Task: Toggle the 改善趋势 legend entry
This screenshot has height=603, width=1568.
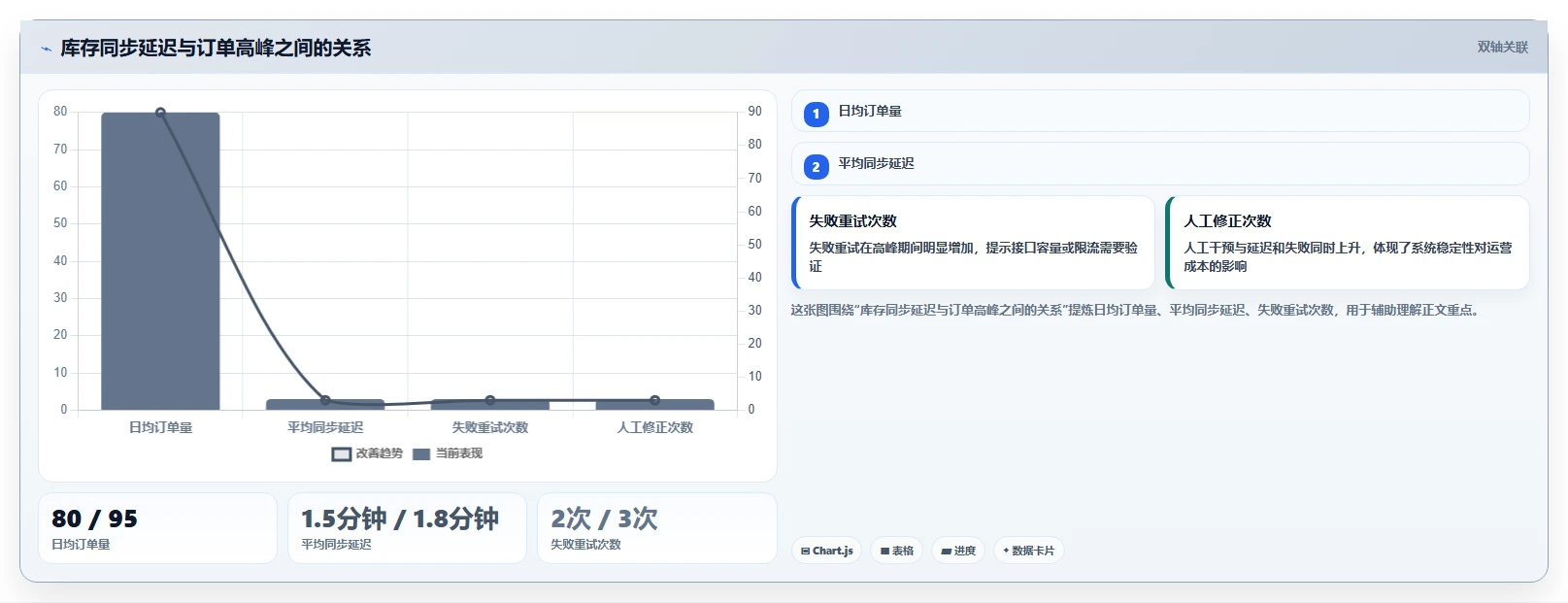Action: [x=367, y=453]
